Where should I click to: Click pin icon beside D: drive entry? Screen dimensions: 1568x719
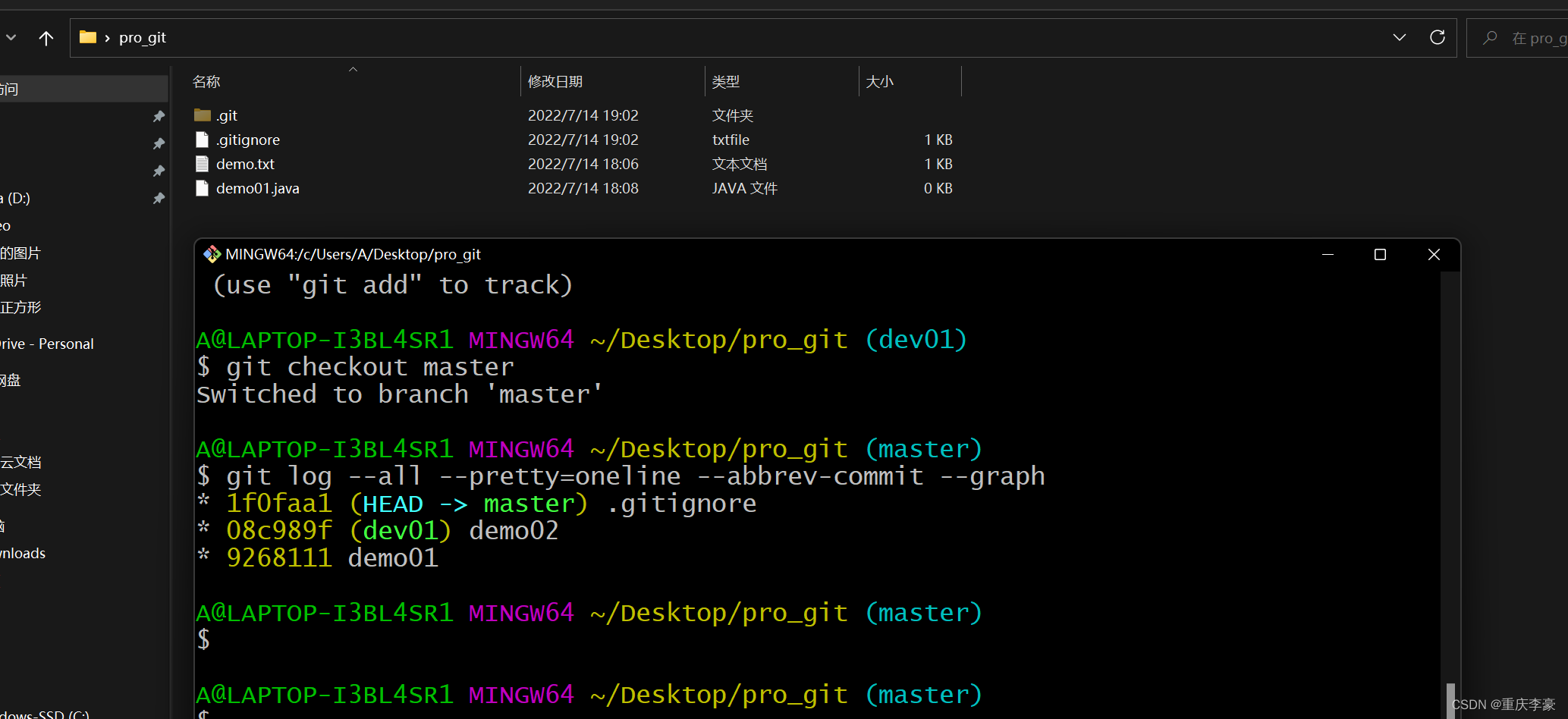tap(159, 198)
